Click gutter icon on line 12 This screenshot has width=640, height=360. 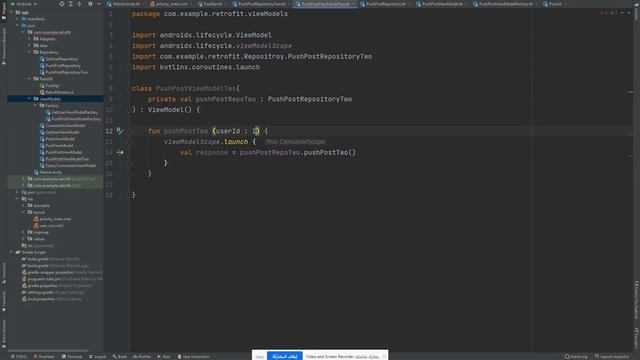(120, 131)
